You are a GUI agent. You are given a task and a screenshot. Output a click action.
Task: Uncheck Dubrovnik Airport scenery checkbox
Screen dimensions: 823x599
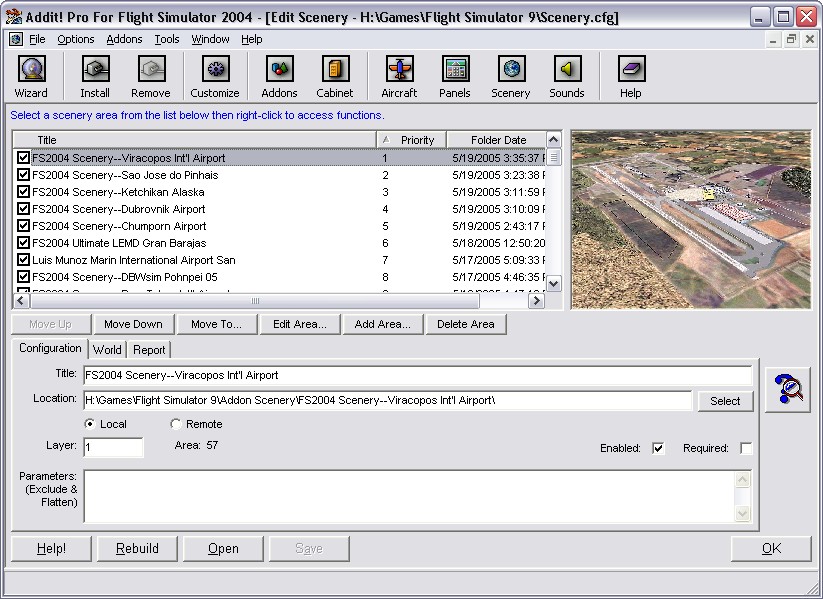[x=23, y=208]
